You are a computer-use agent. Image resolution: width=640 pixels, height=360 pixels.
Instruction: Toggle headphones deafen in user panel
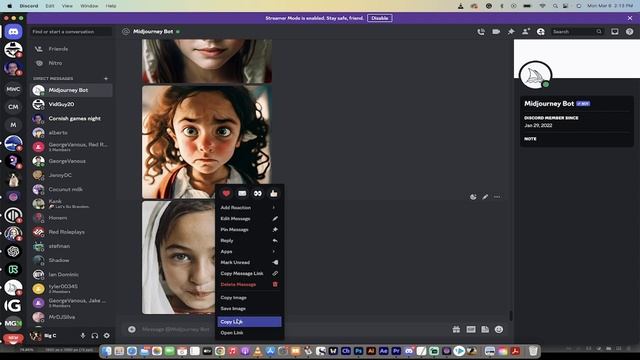pos(95,336)
